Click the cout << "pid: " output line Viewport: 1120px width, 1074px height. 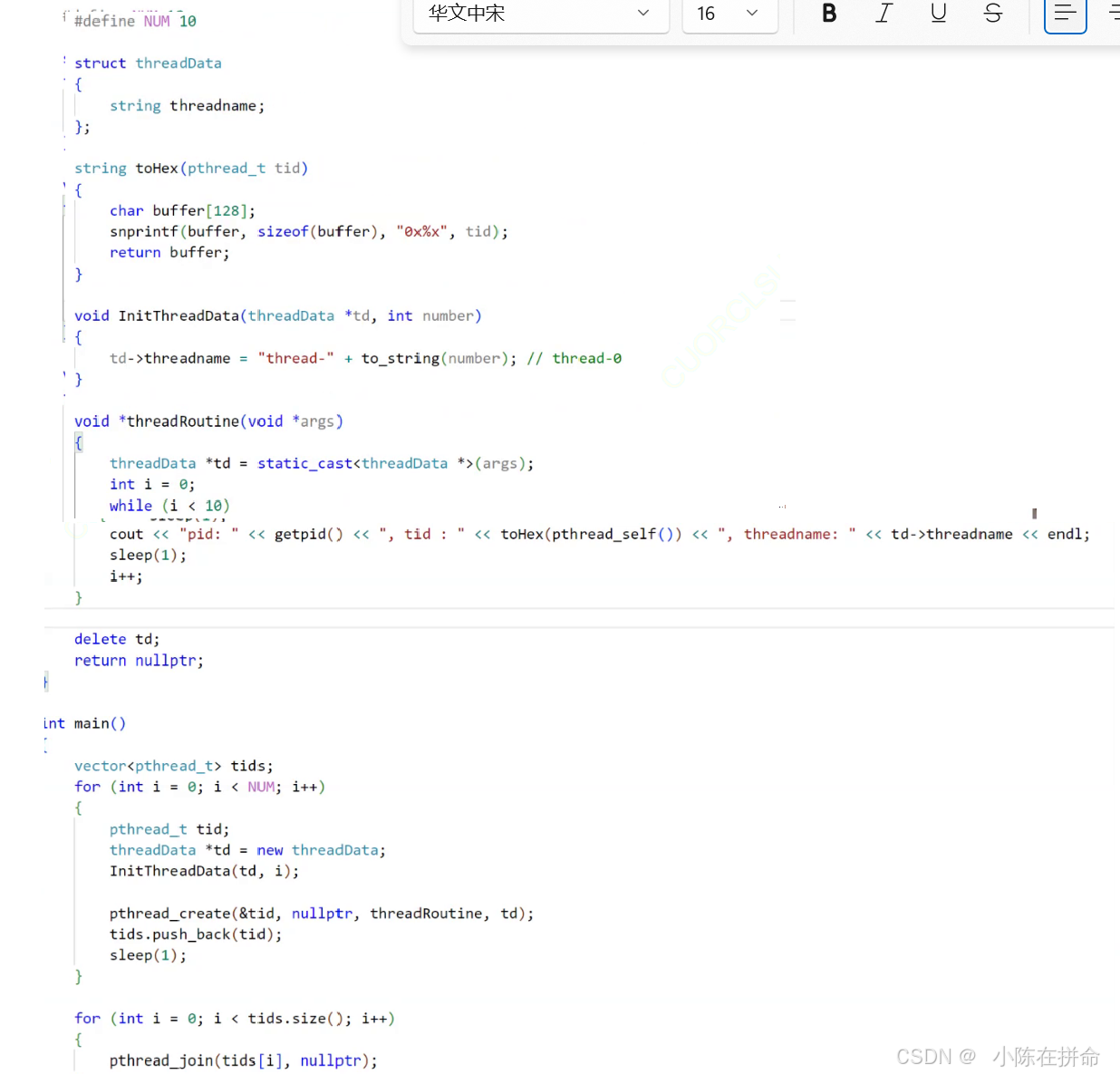599,535
